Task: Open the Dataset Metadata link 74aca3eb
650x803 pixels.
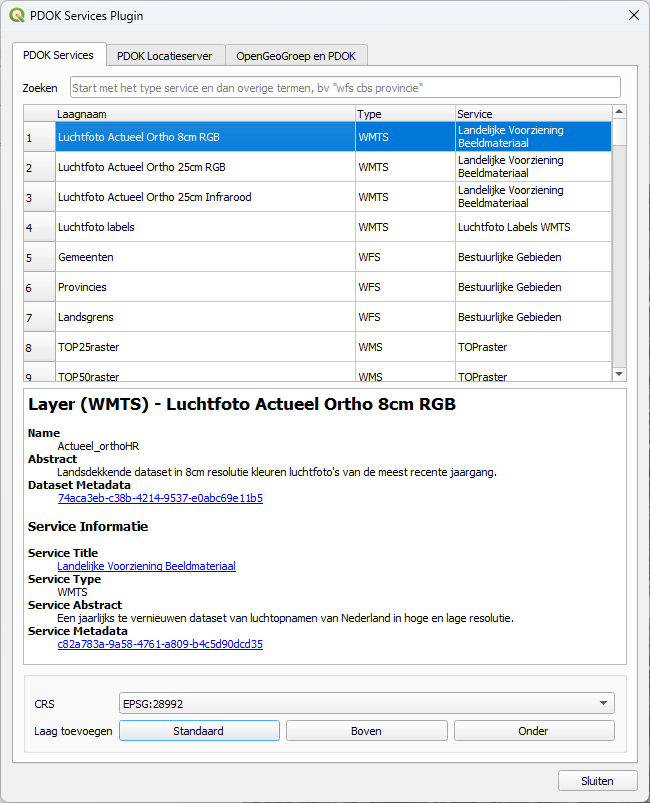Action: tap(160, 498)
